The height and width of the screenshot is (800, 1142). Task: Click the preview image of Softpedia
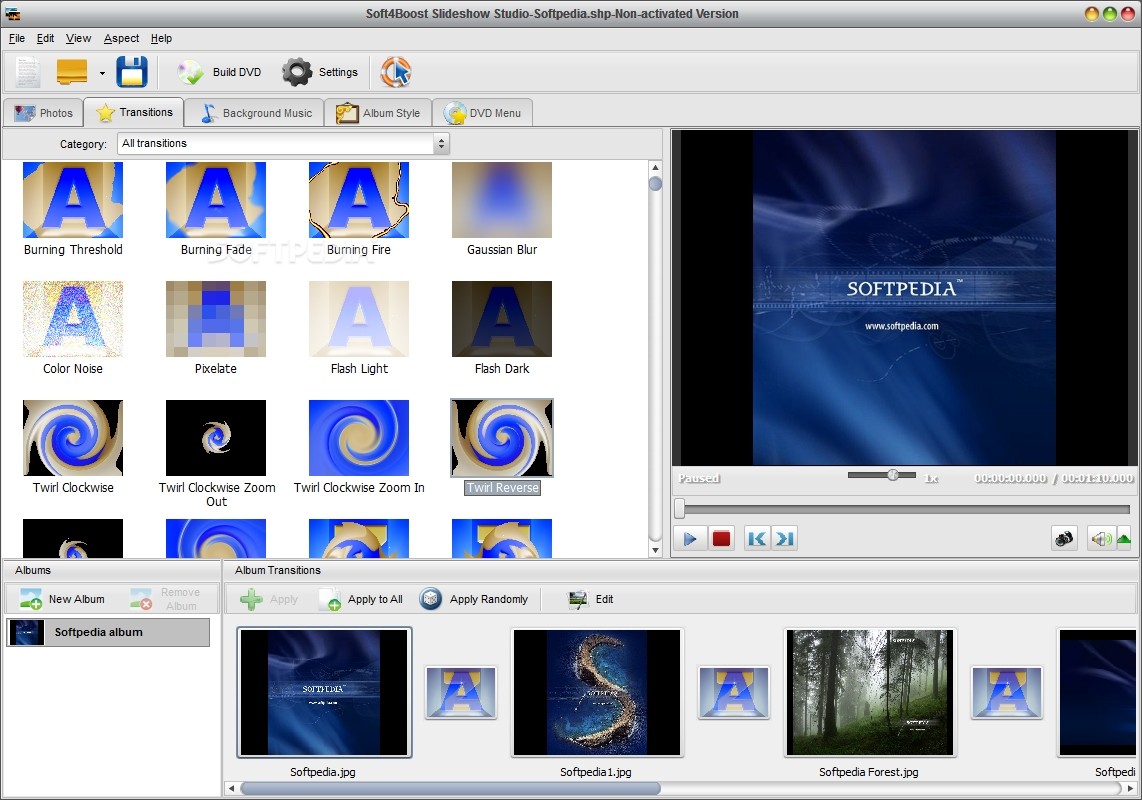904,297
